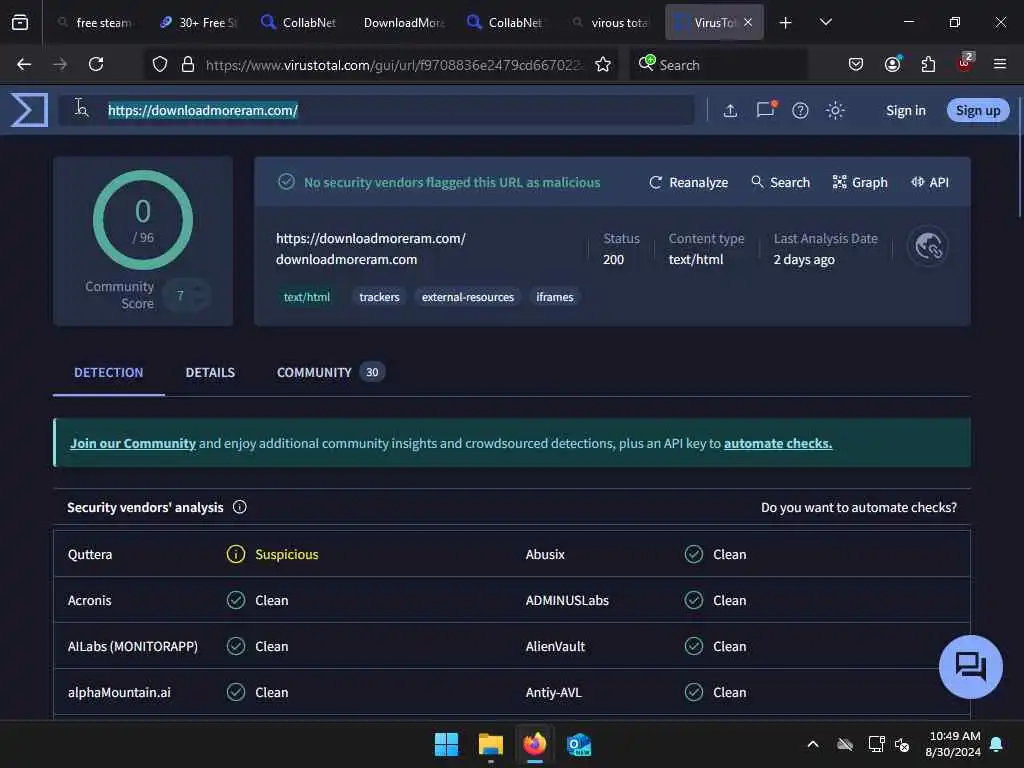Image resolution: width=1024 pixels, height=768 pixels.
Task: Click the Antiy-AVL vendor name
Action: 553,692
